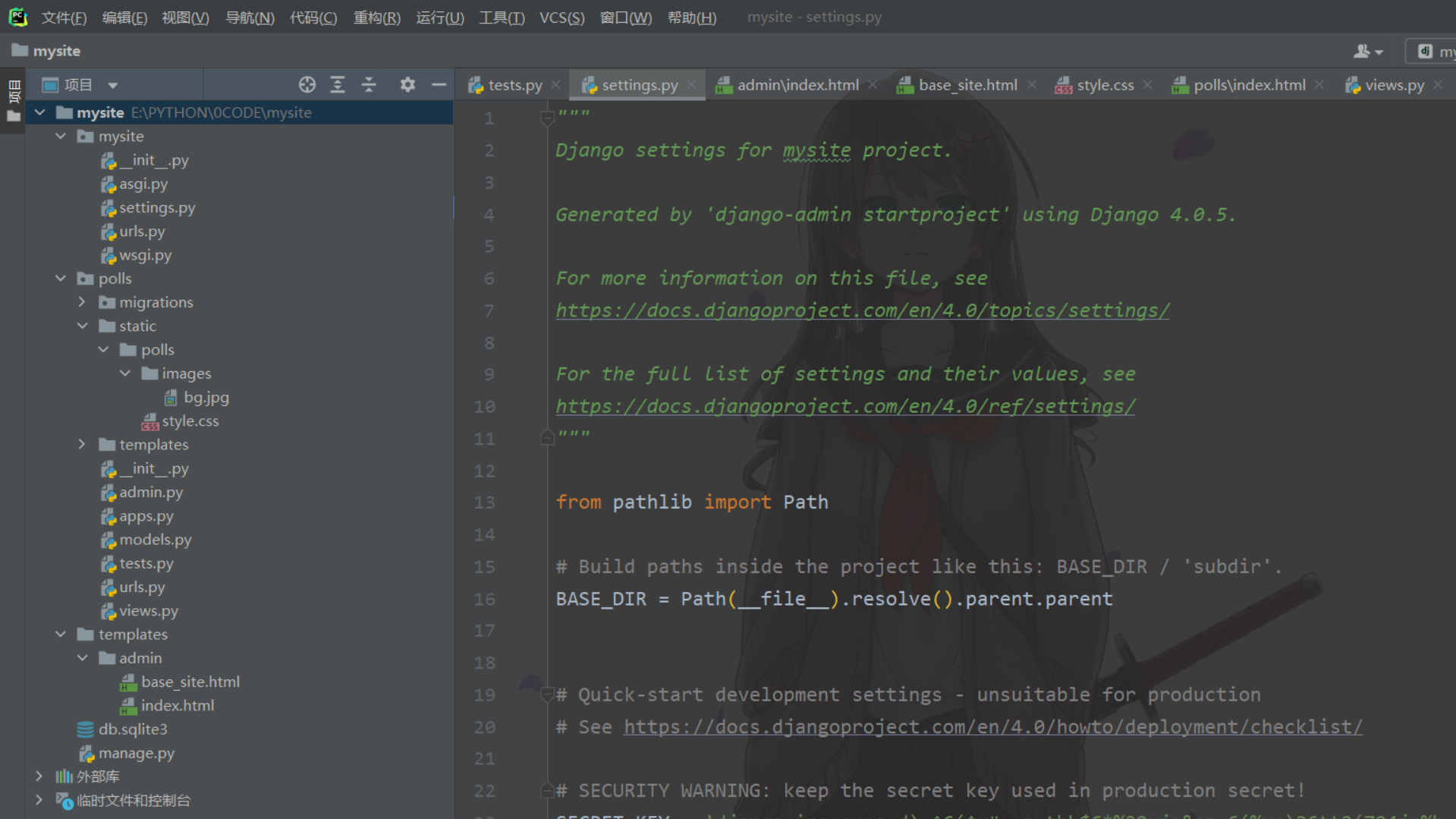Follow the deployment checklist link

tap(993, 726)
